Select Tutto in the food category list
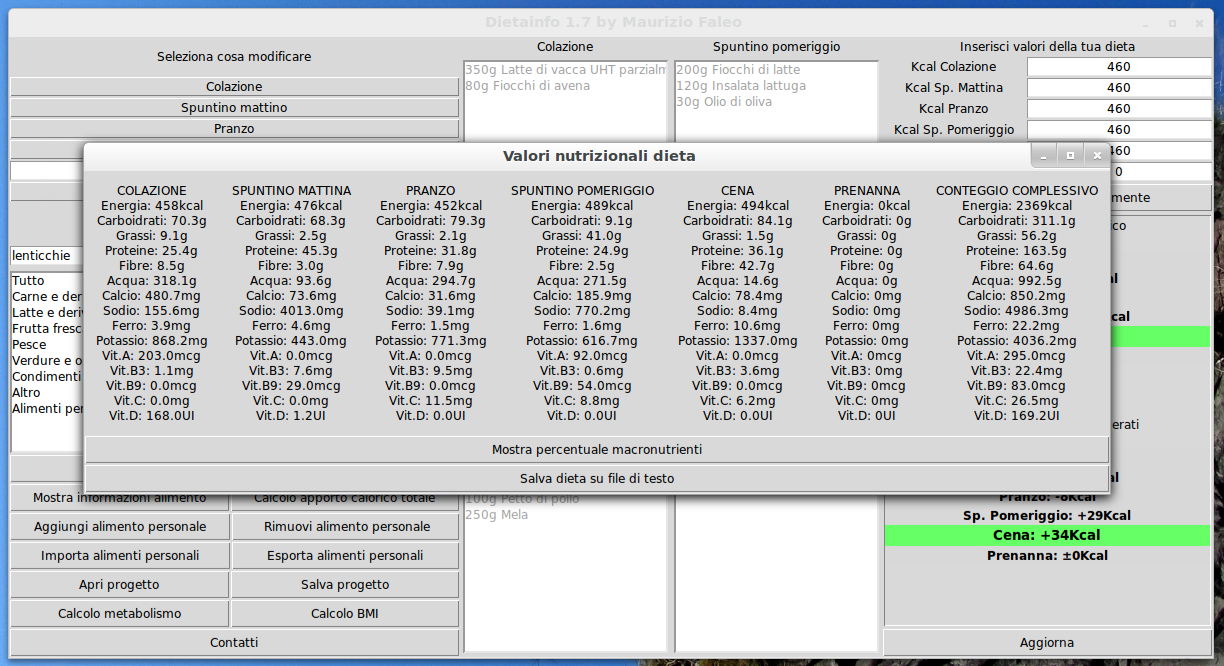The width and height of the screenshot is (1224, 666). coord(28,281)
